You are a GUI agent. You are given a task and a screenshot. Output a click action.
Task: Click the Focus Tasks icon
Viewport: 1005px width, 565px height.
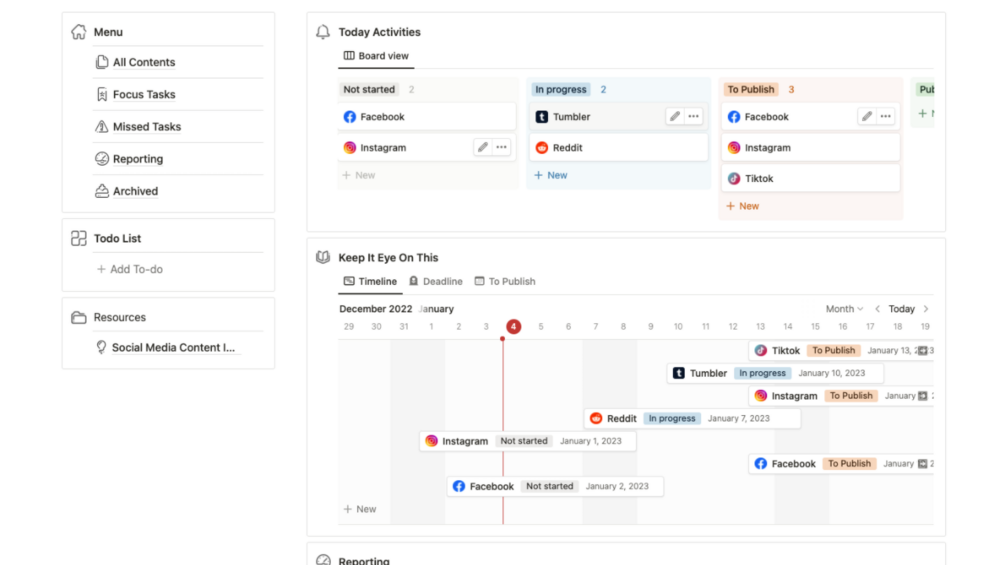pos(102,94)
